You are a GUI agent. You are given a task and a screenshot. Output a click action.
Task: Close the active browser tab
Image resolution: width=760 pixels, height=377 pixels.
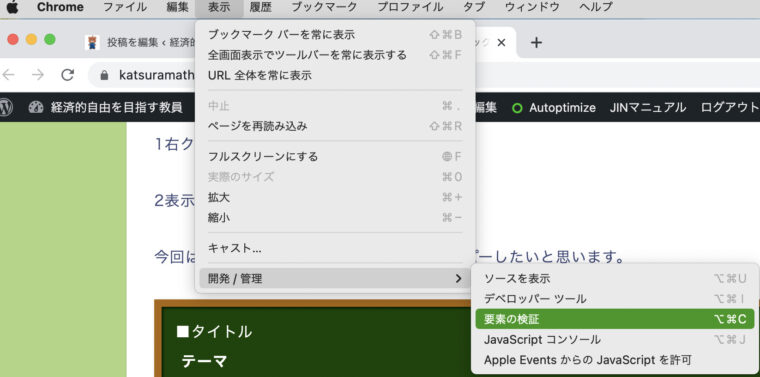(502, 43)
